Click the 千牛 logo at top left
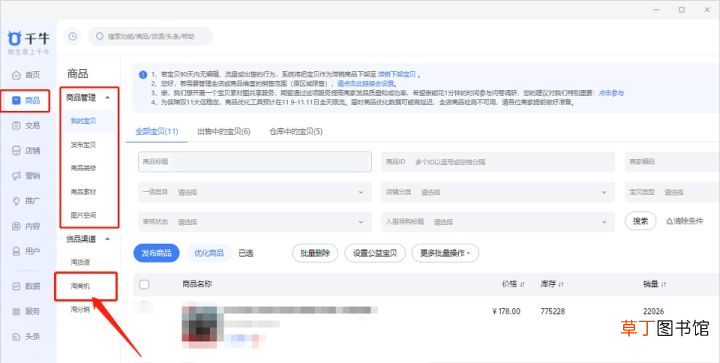Image resolution: width=720 pixels, height=363 pixels. (28, 38)
